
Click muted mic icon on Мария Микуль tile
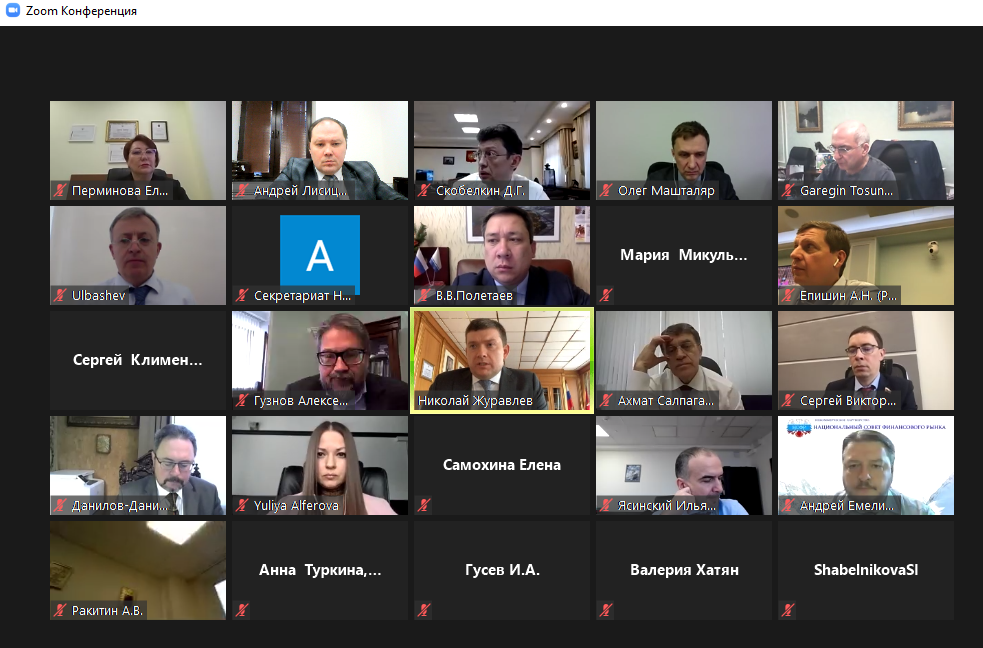[606, 295]
